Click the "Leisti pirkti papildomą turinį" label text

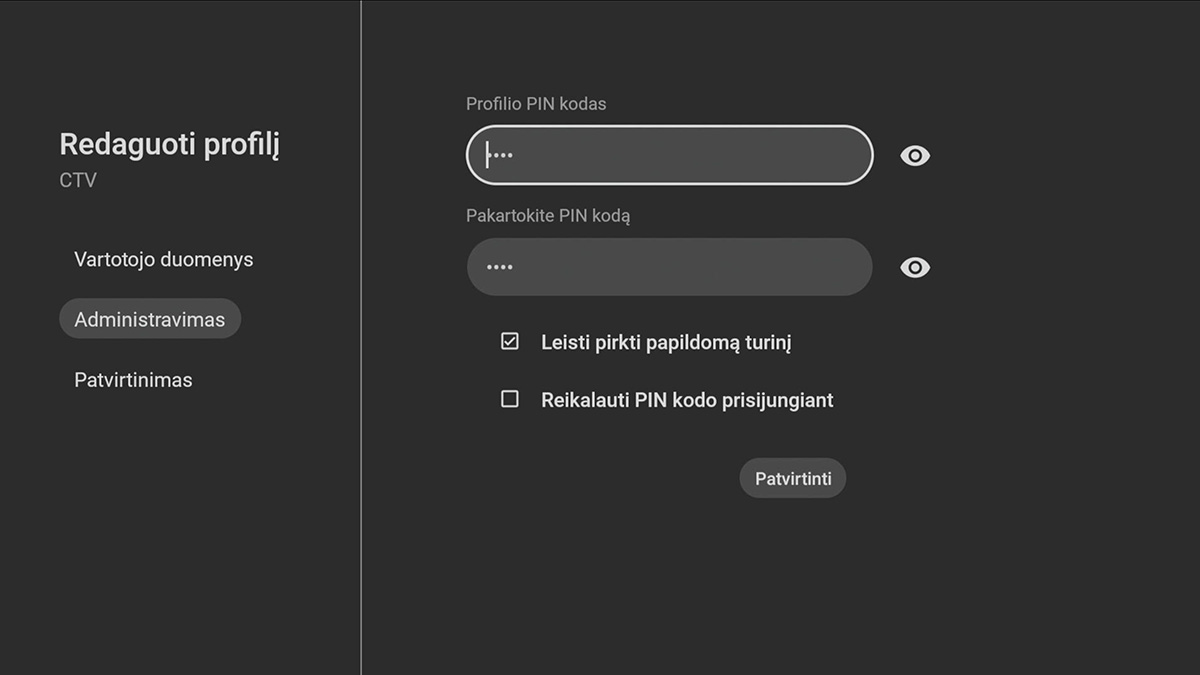[x=666, y=343]
